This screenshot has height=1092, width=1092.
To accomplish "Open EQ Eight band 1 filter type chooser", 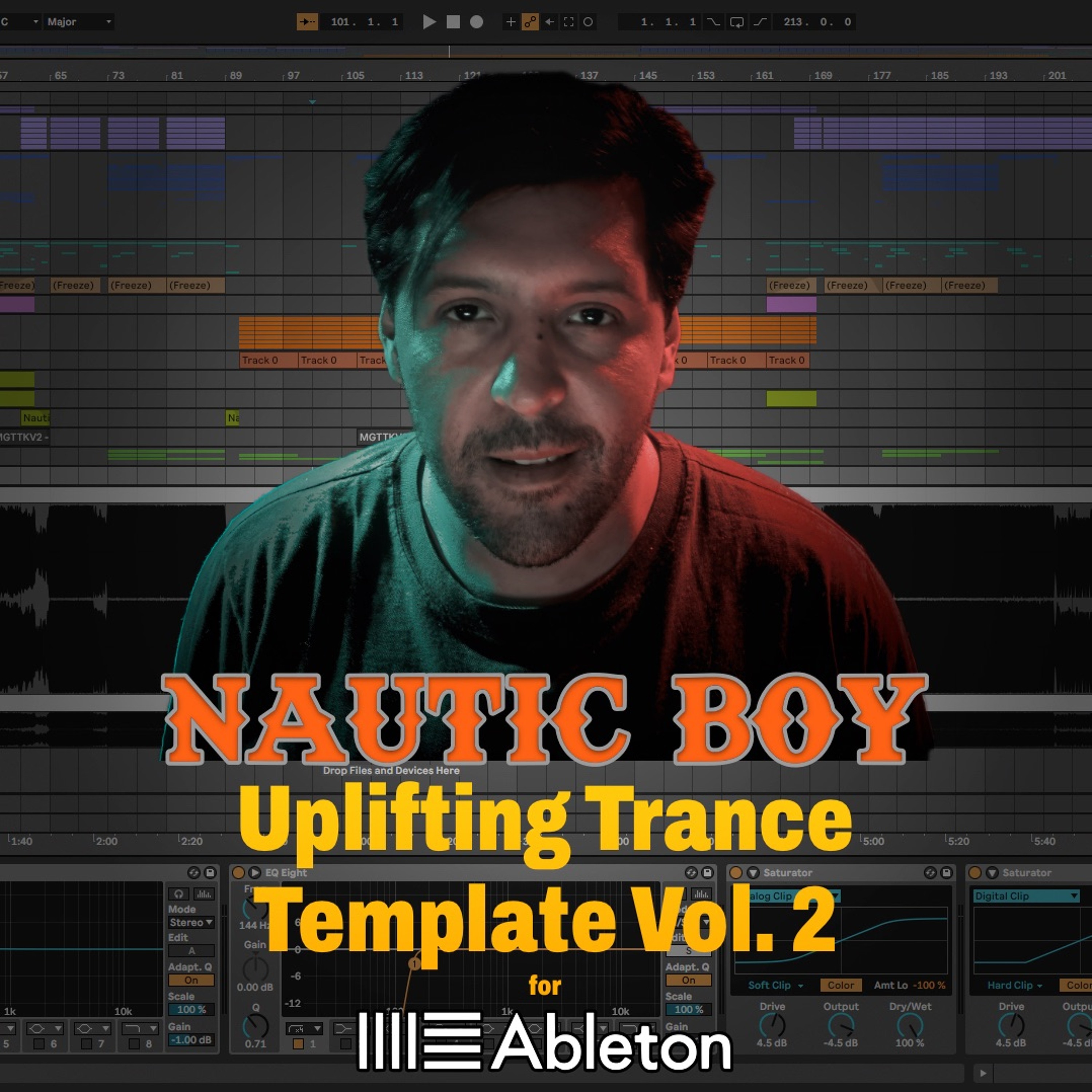I will [x=304, y=1028].
